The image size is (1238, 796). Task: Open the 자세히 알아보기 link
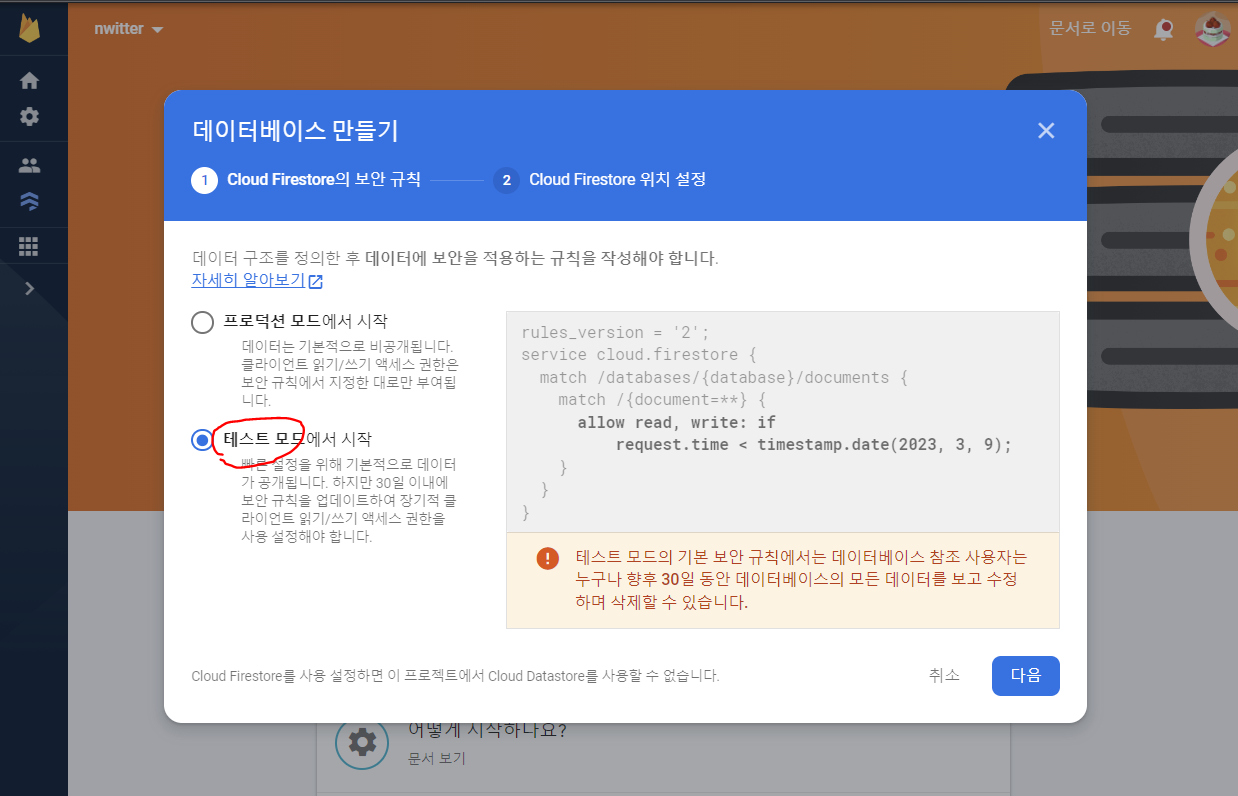pos(257,281)
